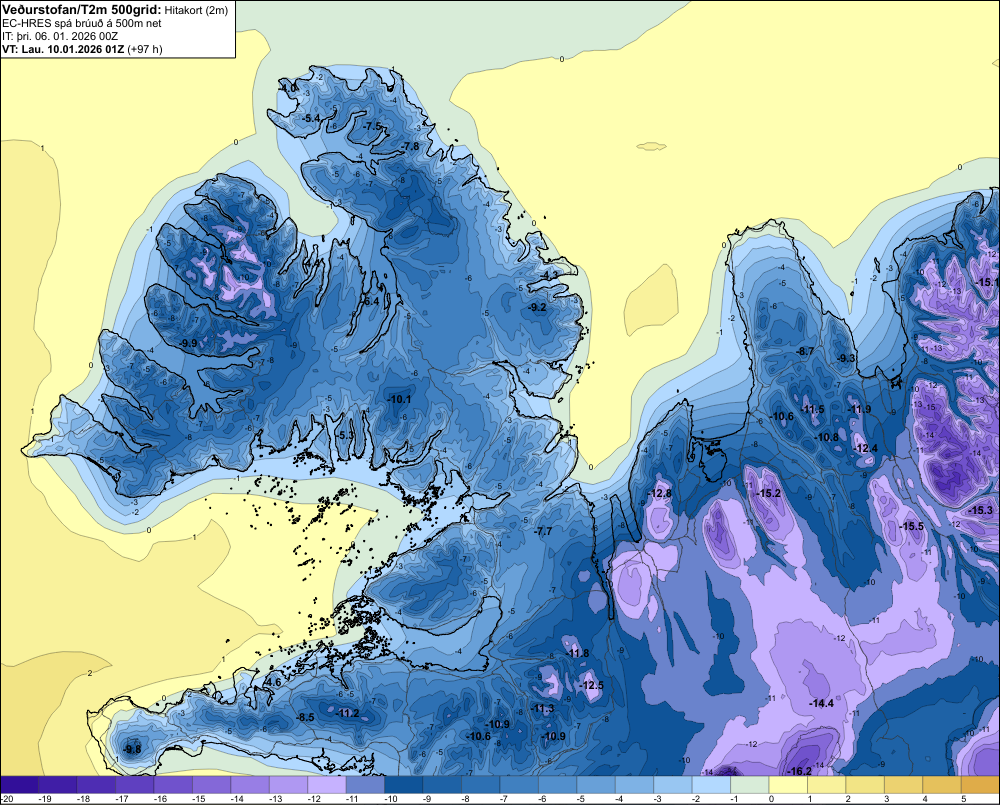Click the temperature value -9.2 on the map
1000x805 pixels.
pyautogui.click(x=537, y=307)
